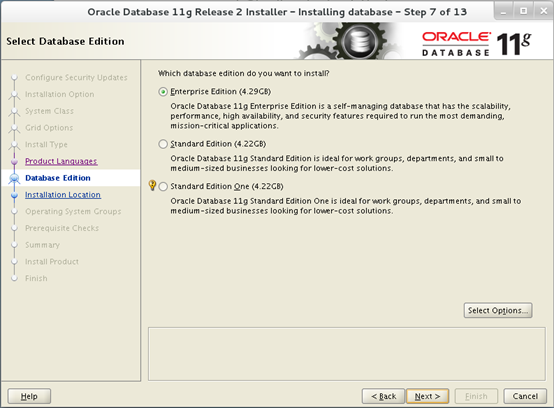Choose Standard Edition radio option

pyautogui.click(x=163, y=144)
